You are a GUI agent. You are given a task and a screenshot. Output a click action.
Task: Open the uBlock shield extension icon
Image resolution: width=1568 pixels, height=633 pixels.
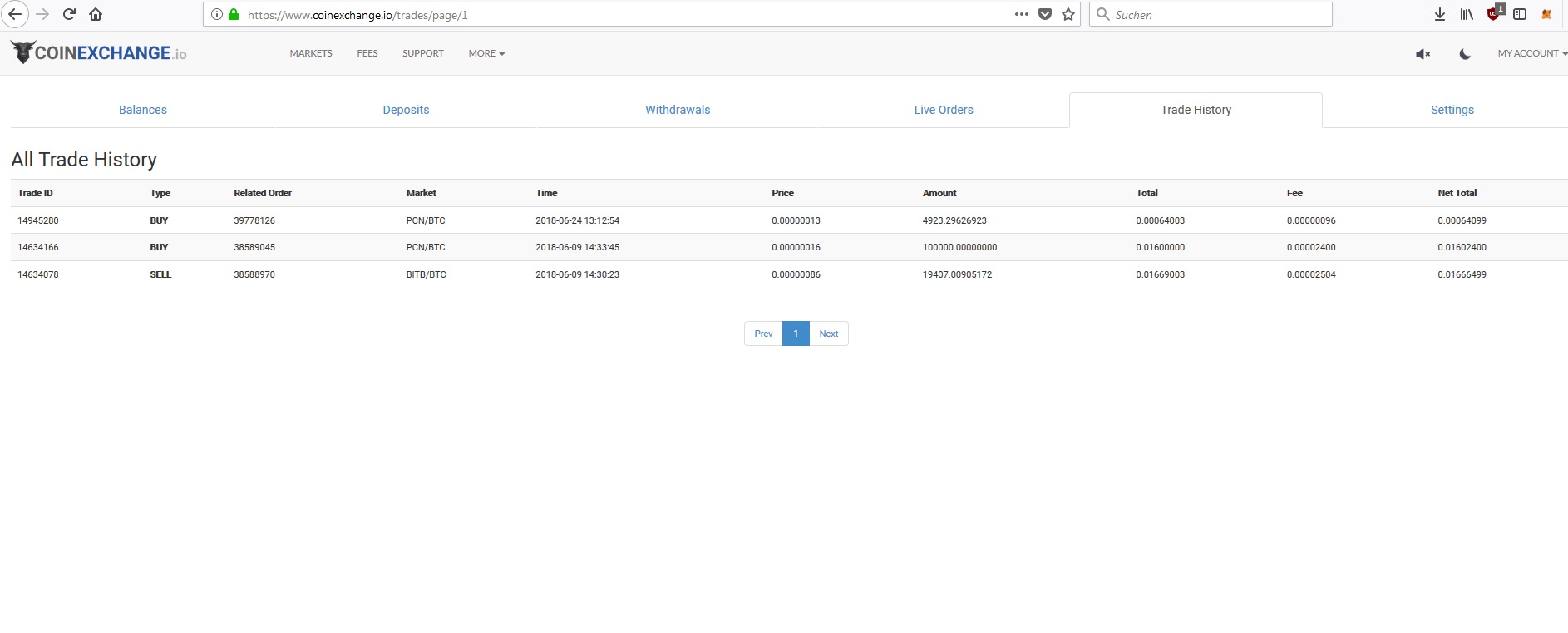1495,13
